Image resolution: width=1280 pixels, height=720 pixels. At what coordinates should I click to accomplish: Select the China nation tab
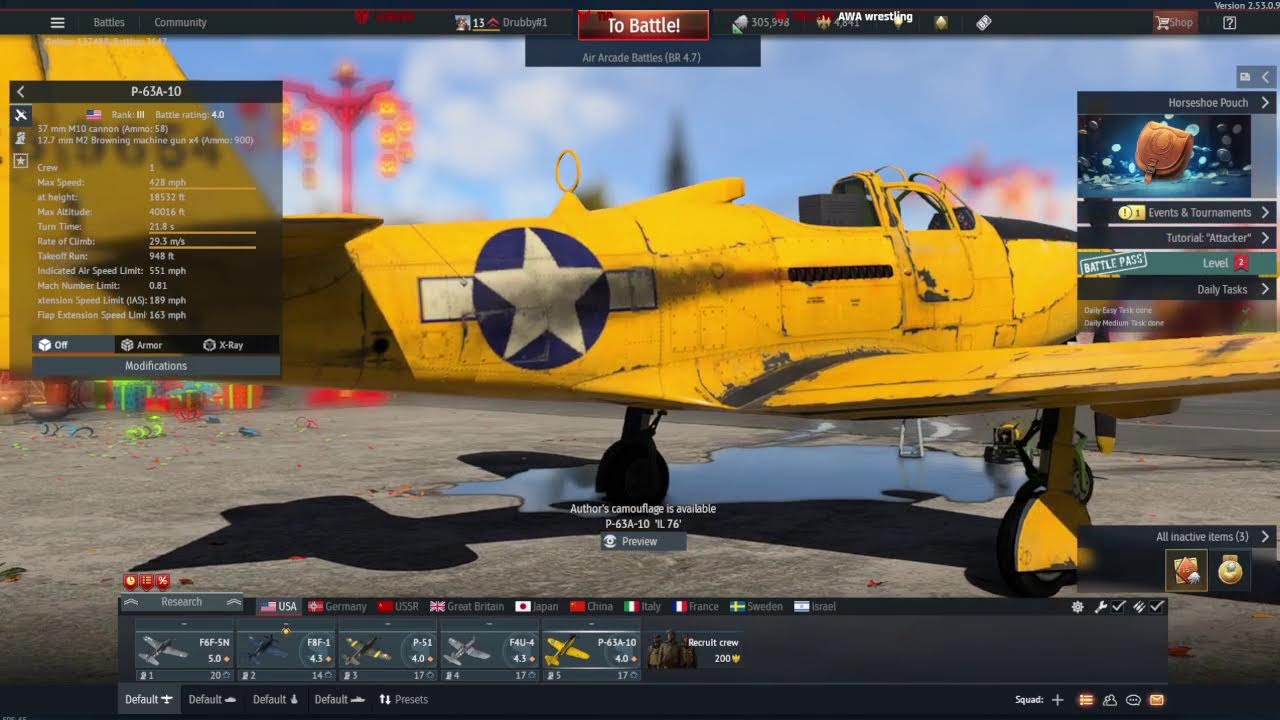coord(591,606)
